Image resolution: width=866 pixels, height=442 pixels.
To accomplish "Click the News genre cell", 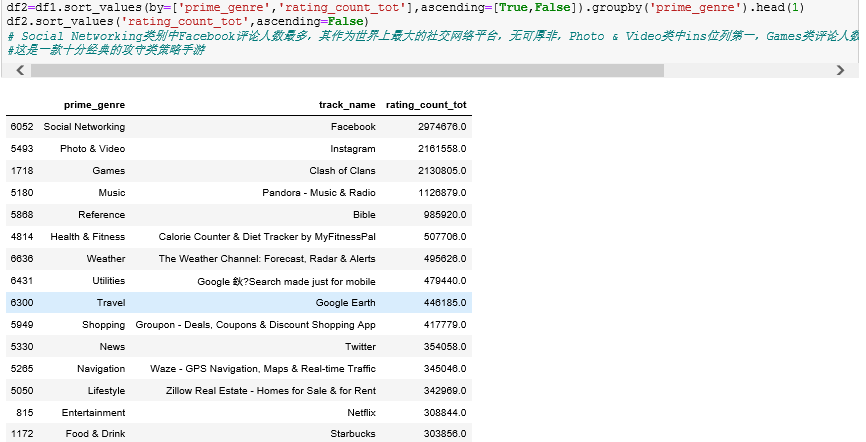I will pos(112,347).
